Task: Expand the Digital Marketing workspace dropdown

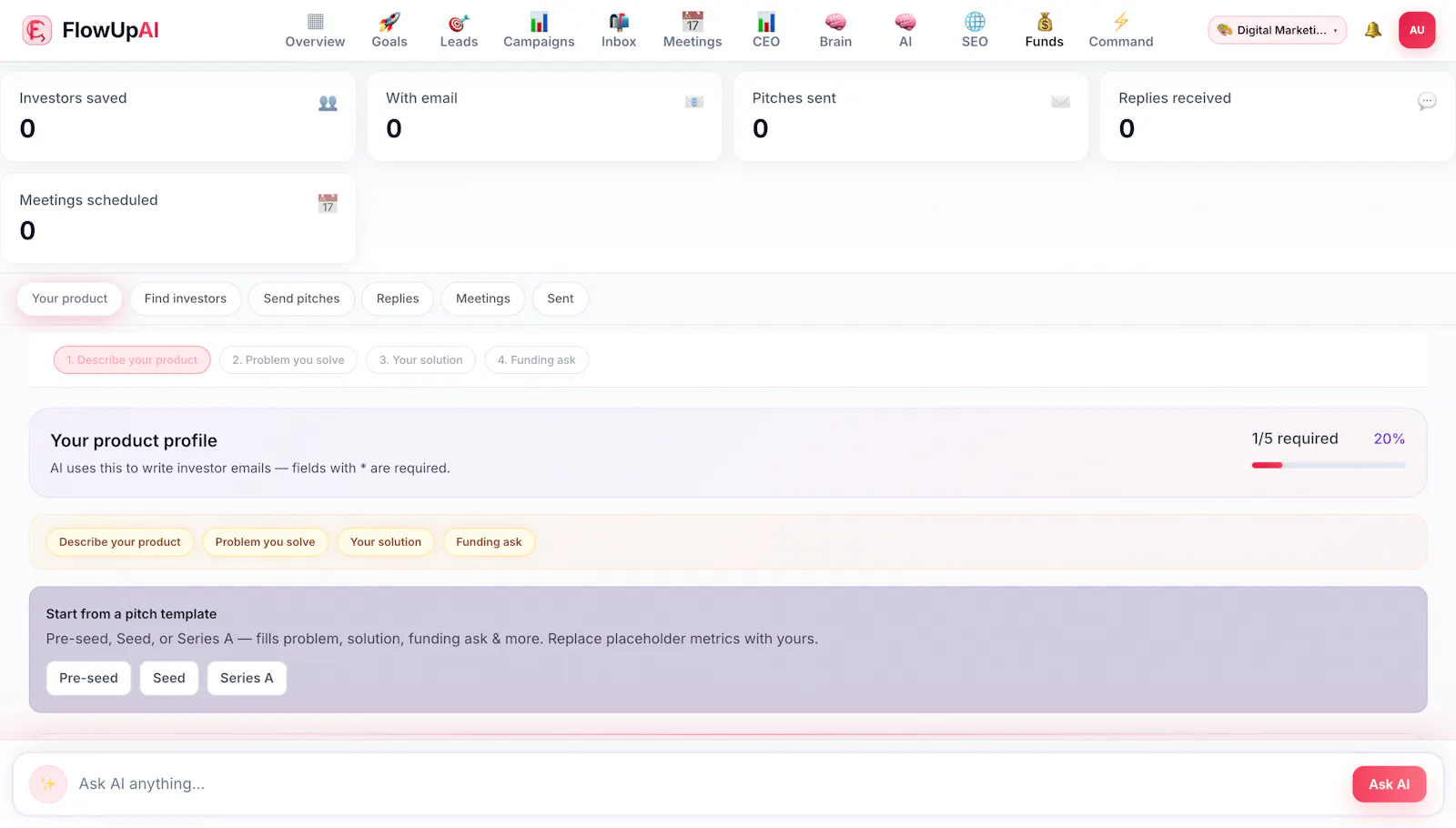Action: point(1277,30)
